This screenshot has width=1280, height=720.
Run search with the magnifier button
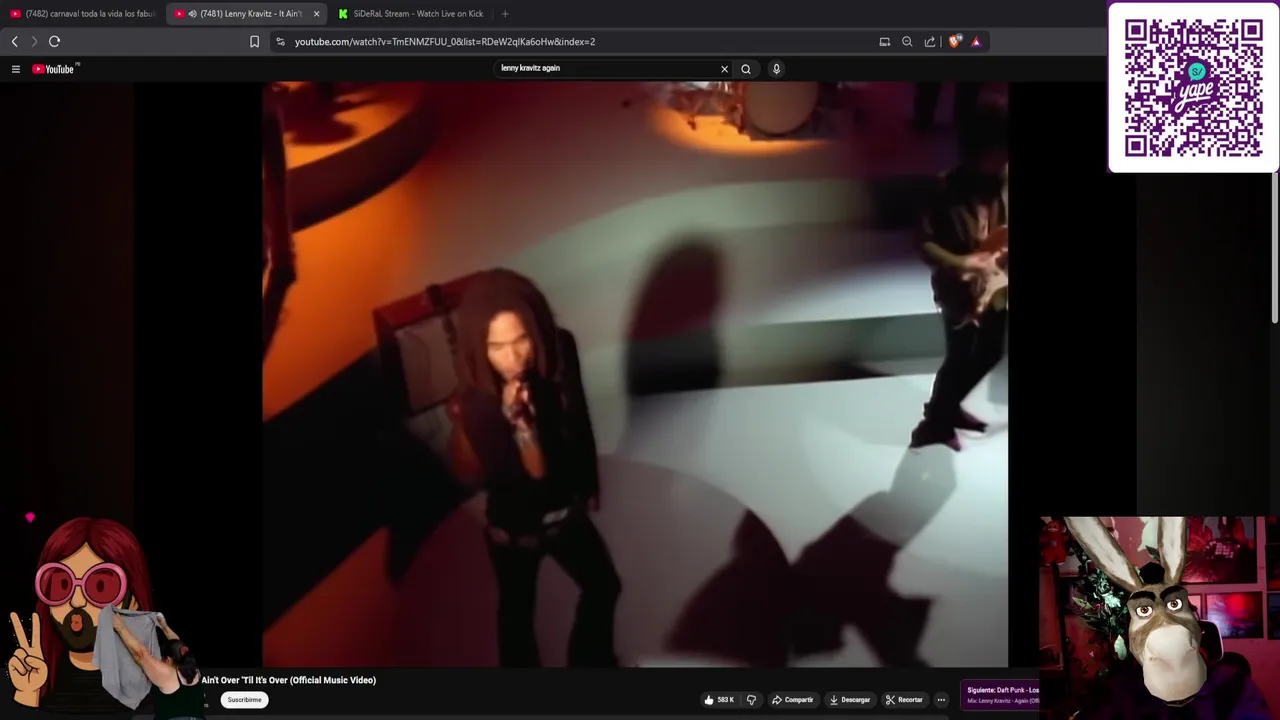[x=746, y=69]
